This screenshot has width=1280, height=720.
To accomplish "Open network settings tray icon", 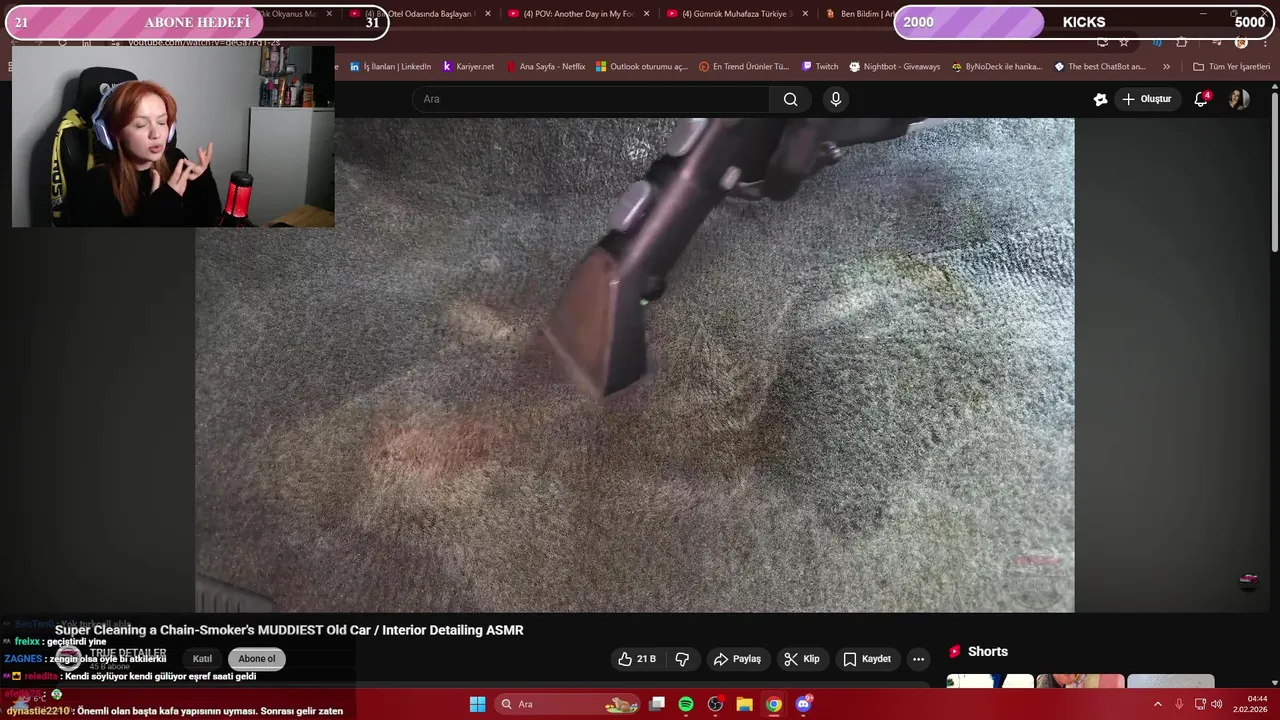I will pos(1199,704).
